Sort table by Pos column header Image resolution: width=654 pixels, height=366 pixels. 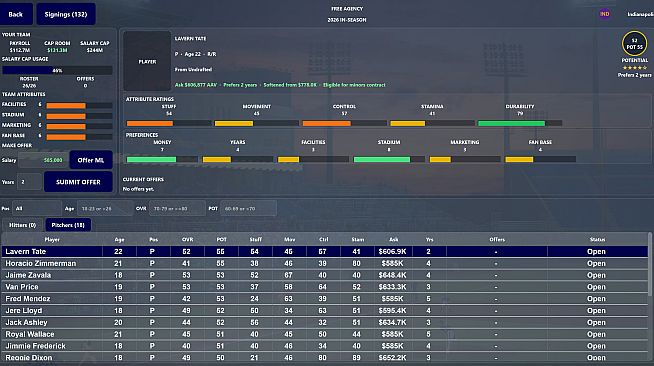coord(153,240)
